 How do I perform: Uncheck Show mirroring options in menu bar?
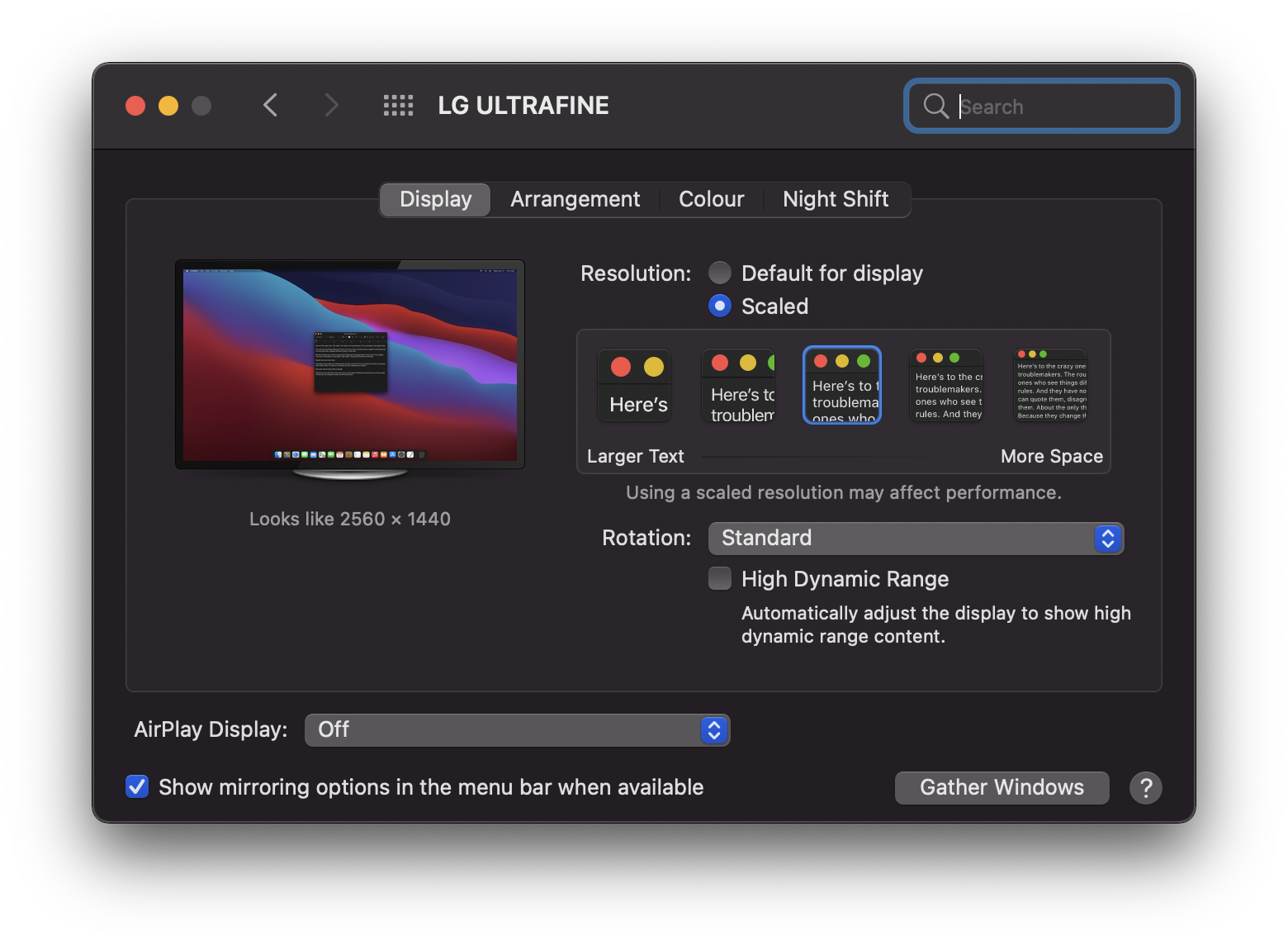tap(137, 786)
